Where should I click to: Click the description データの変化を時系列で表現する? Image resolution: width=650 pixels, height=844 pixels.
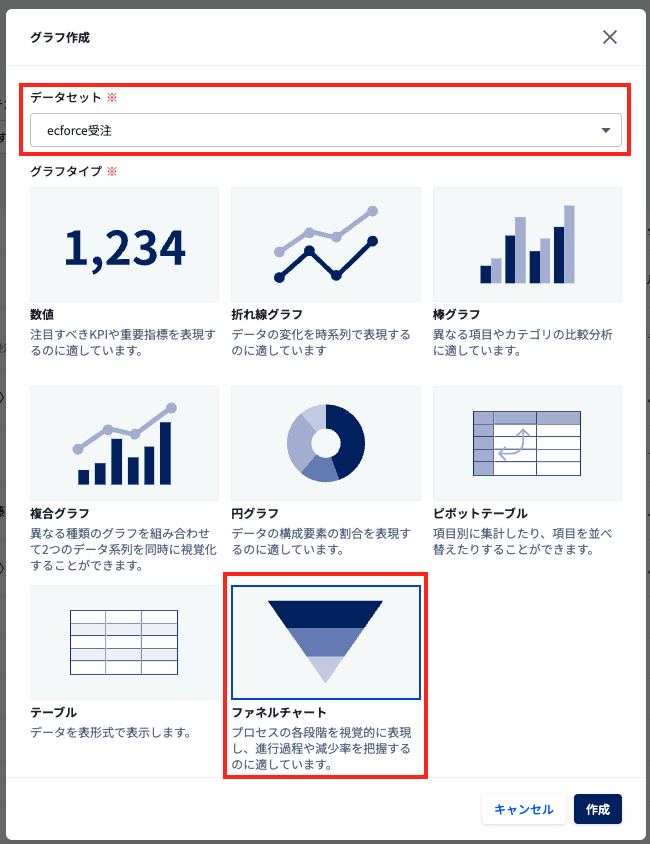click(321, 343)
